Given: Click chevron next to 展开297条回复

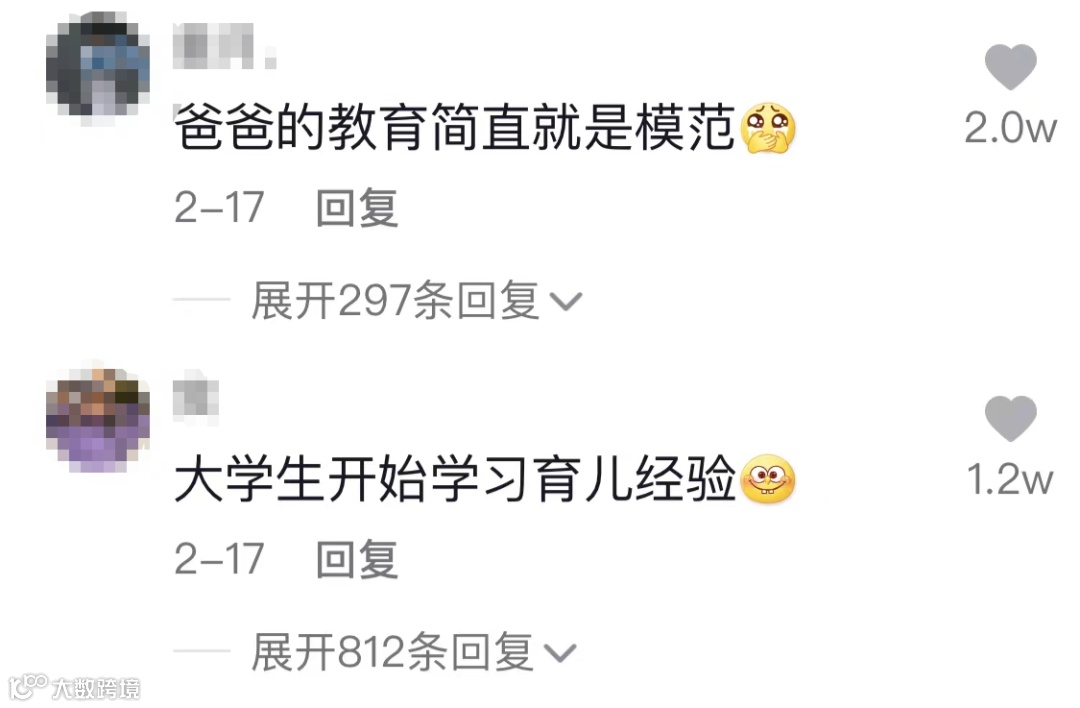Looking at the screenshot, I should pyautogui.click(x=566, y=302).
